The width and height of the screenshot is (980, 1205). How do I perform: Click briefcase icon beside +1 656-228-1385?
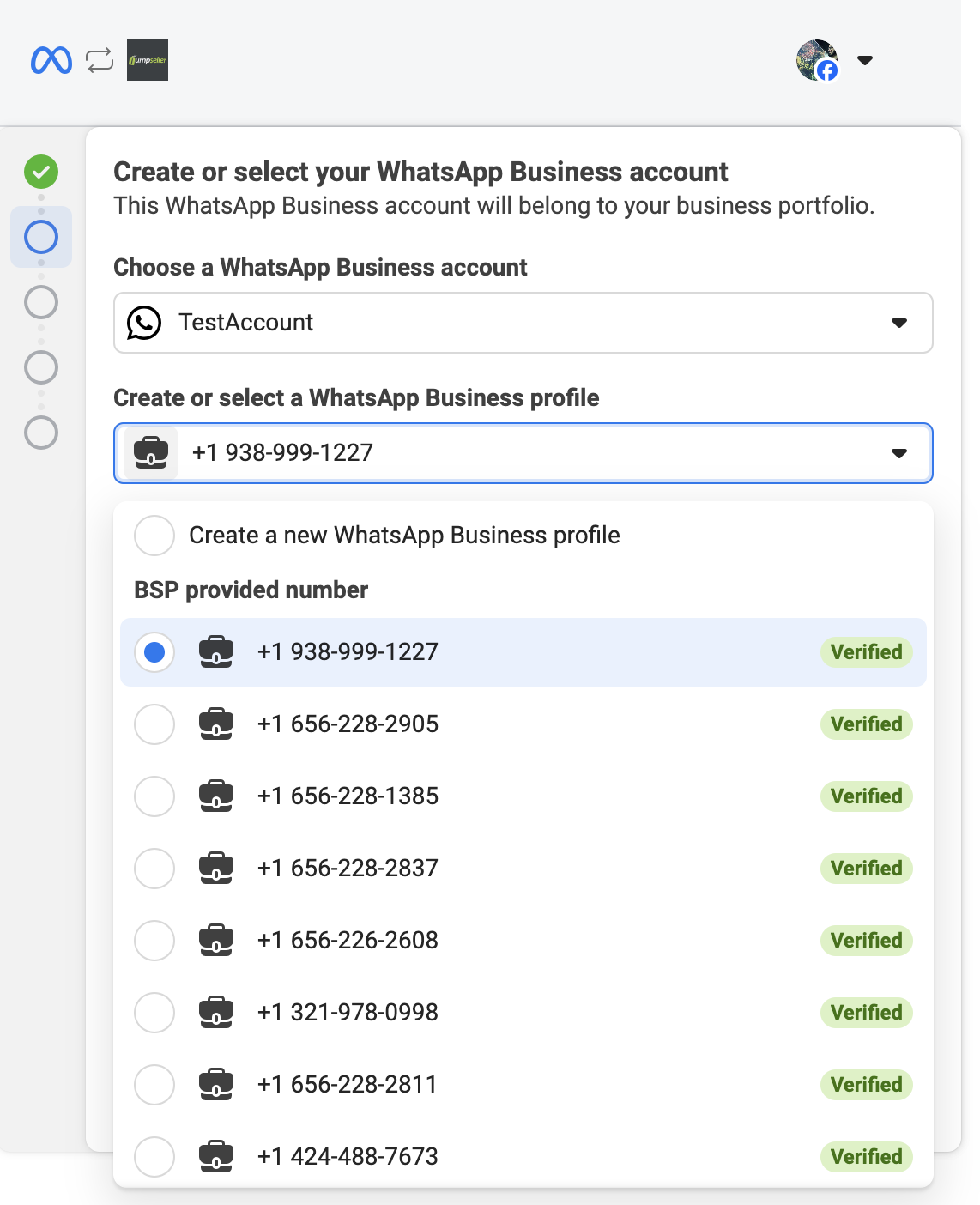click(x=216, y=796)
